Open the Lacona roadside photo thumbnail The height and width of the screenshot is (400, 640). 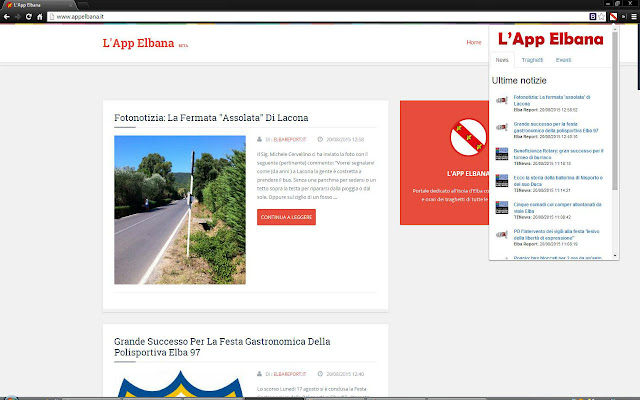180,210
